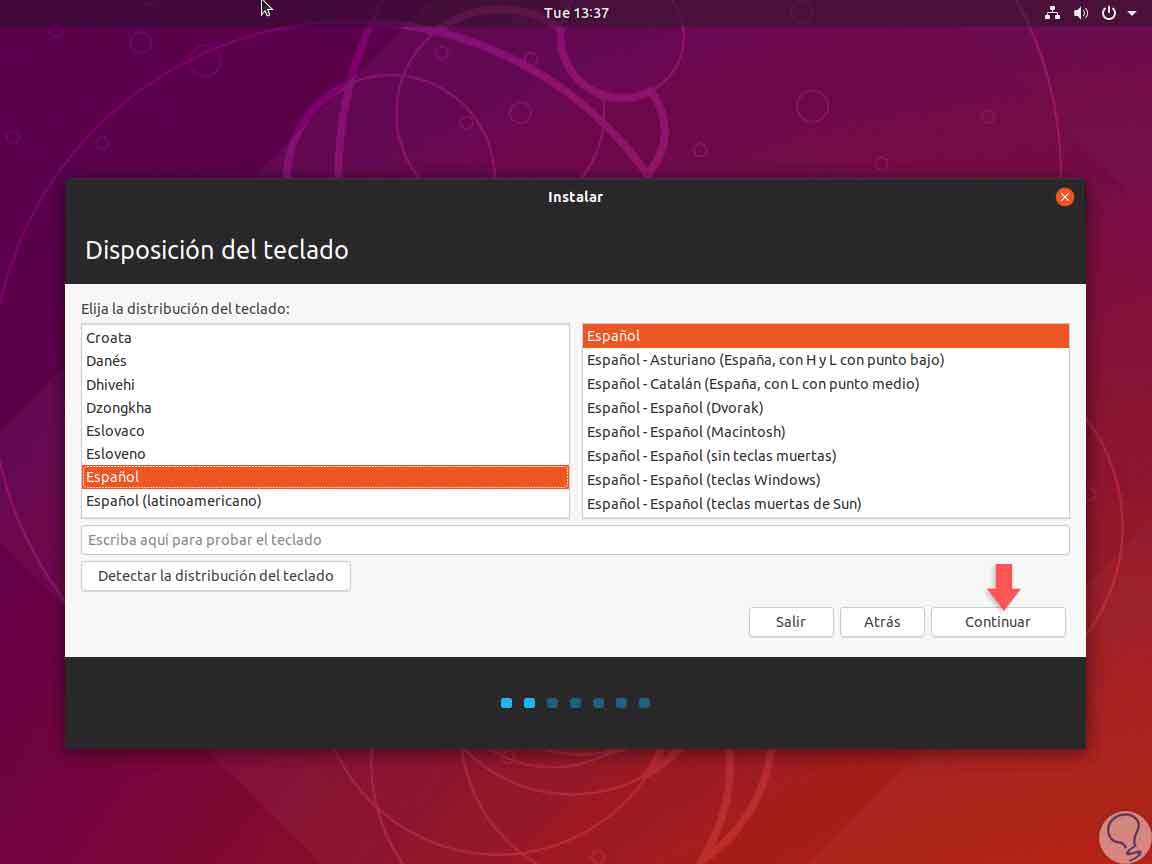The height and width of the screenshot is (864, 1152).
Task: Pick Español - Español (Dvorak)
Action: (825, 408)
